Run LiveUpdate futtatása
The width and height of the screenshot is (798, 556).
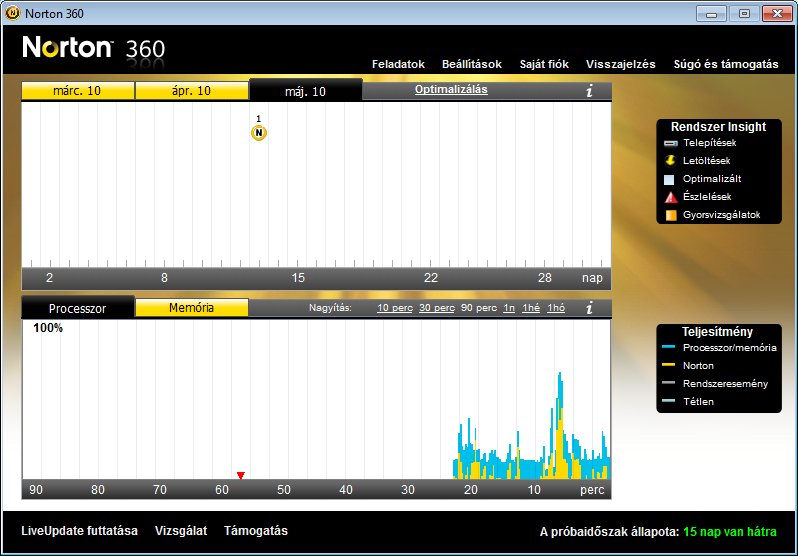[79, 531]
